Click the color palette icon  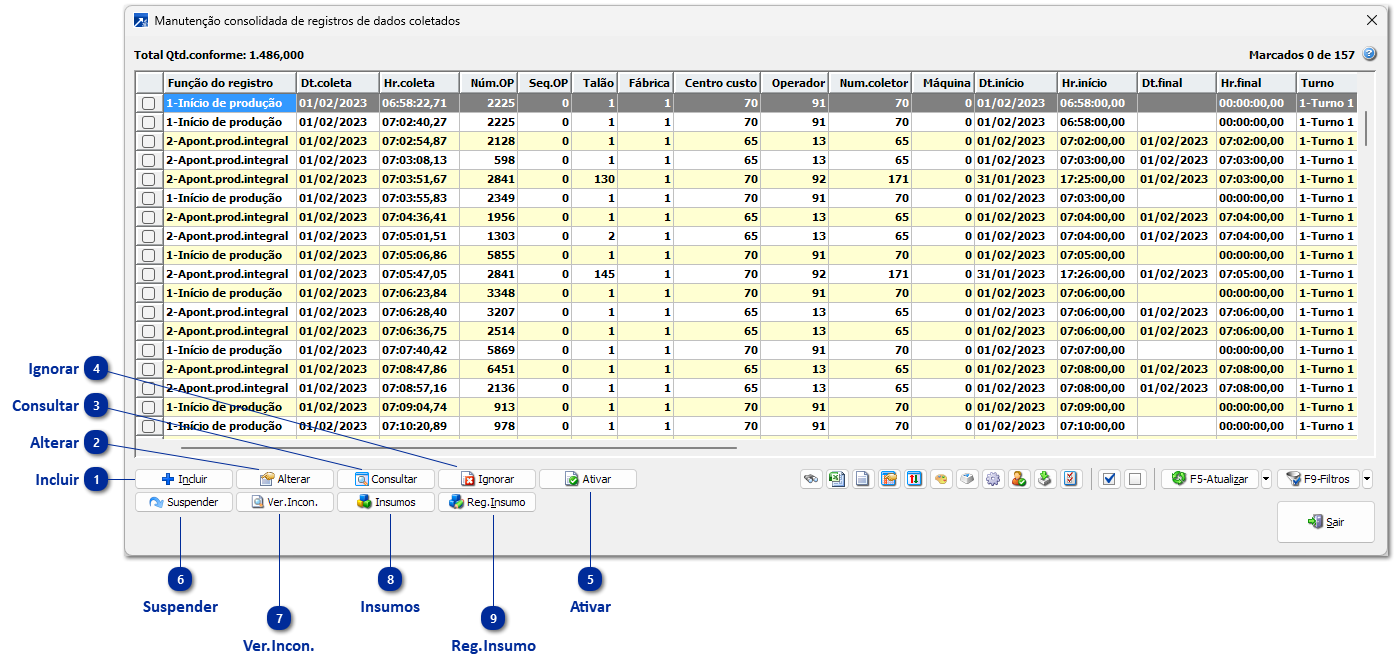tap(941, 479)
